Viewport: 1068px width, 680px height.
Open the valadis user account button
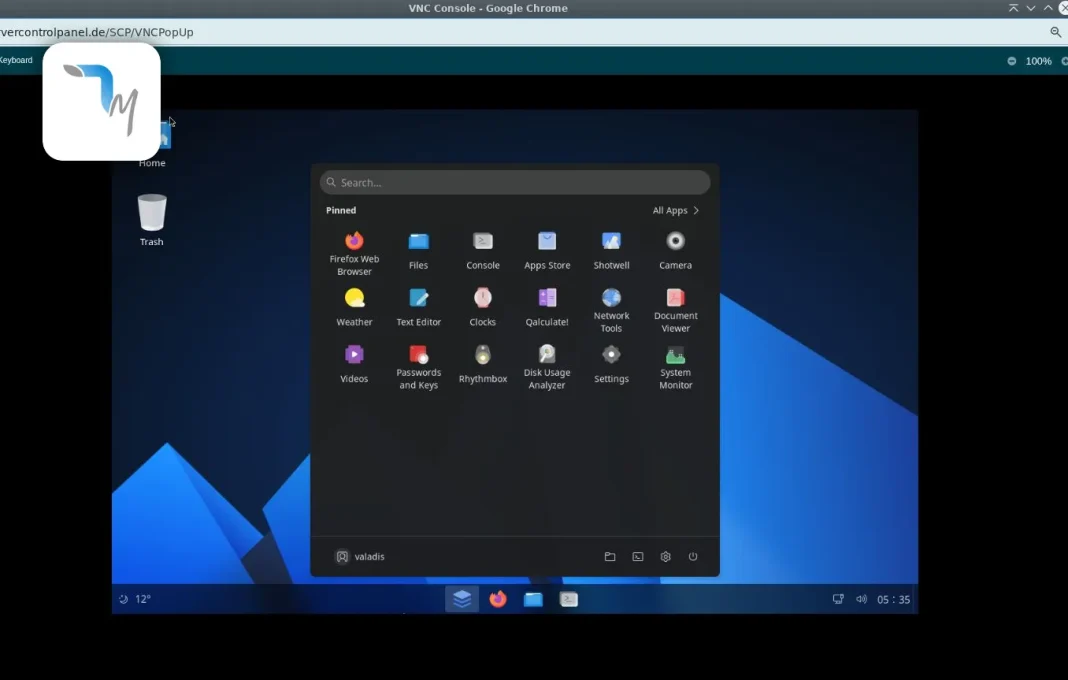[x=360, y=557]
